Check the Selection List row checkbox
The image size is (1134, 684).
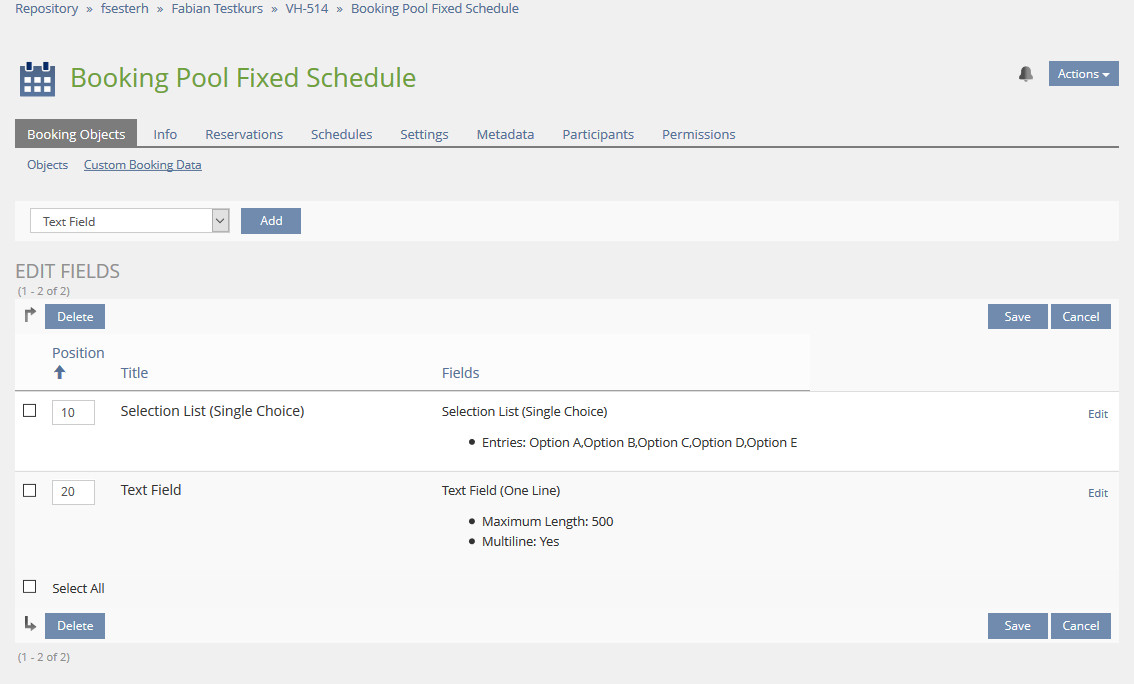(29, 410)
